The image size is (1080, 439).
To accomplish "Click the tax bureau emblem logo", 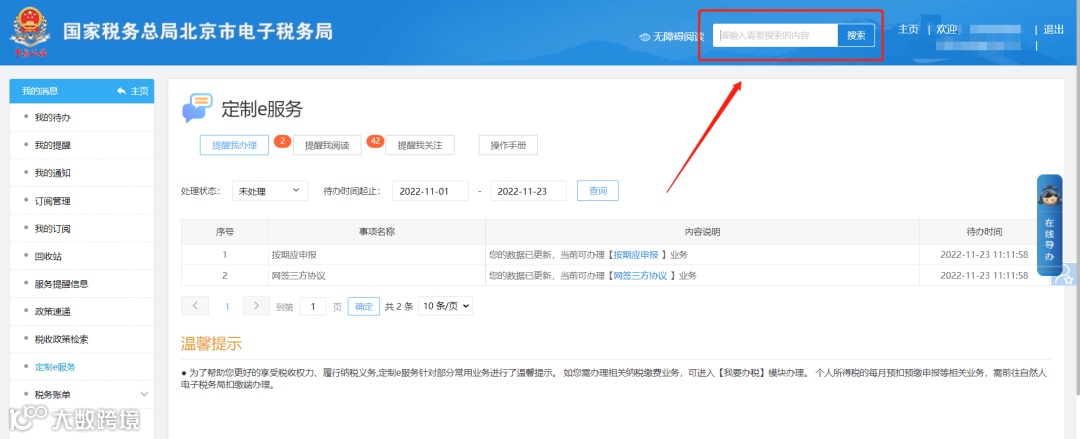I will pos(28,32).
